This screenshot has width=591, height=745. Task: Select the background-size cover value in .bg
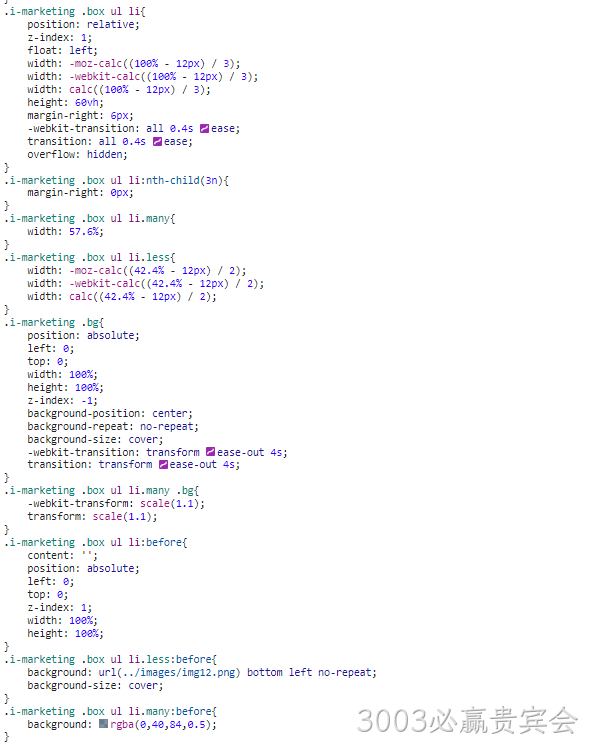click(143, 439)
